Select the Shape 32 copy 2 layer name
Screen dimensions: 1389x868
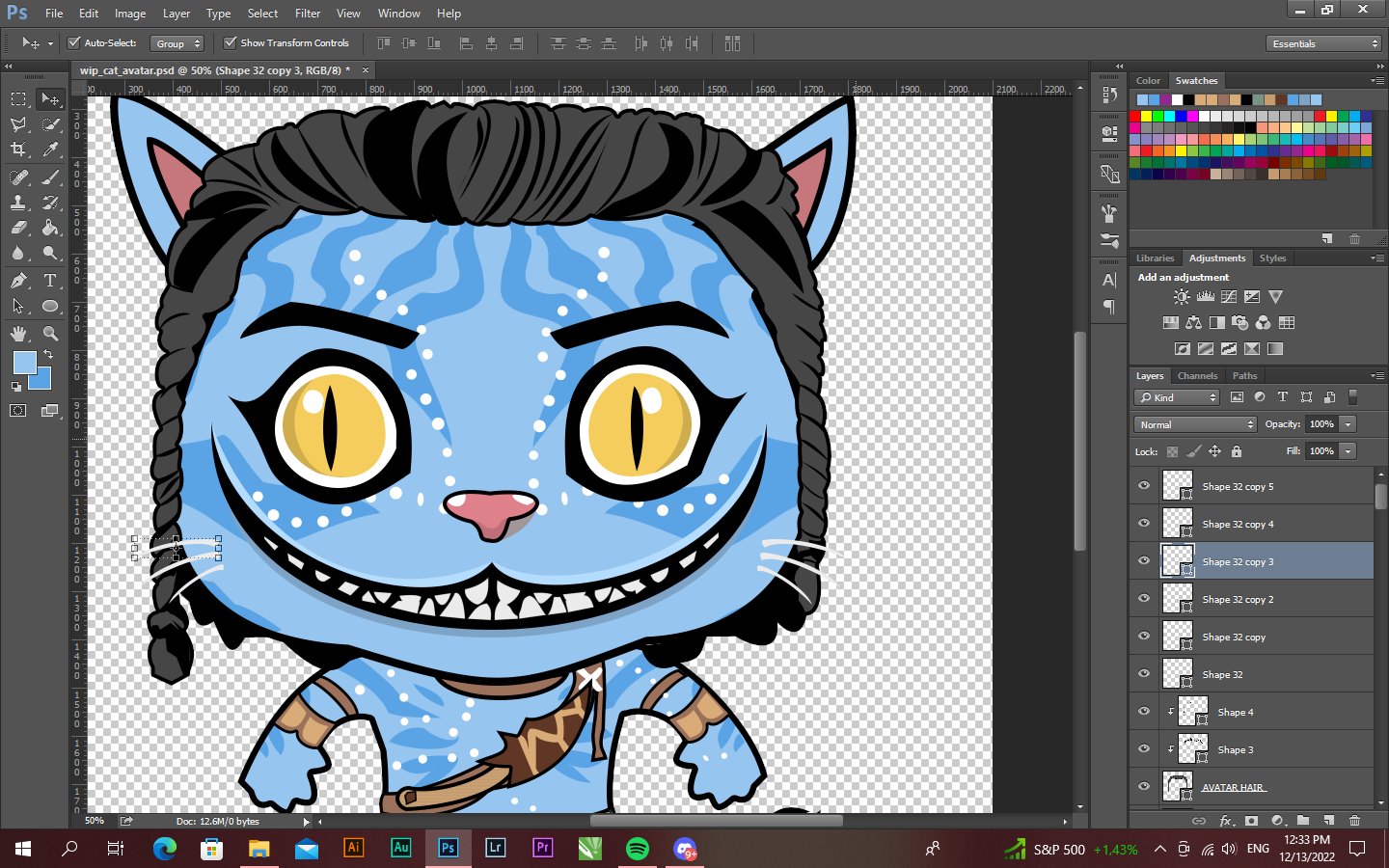pyautogui.click(x=1238, y=600)
